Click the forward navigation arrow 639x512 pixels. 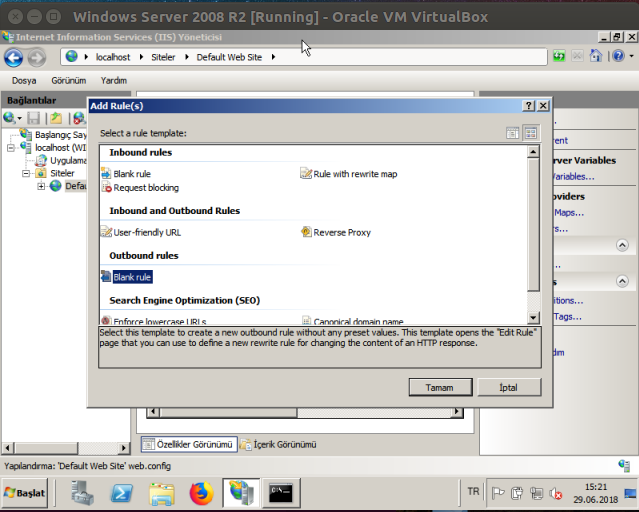[37, 57]
